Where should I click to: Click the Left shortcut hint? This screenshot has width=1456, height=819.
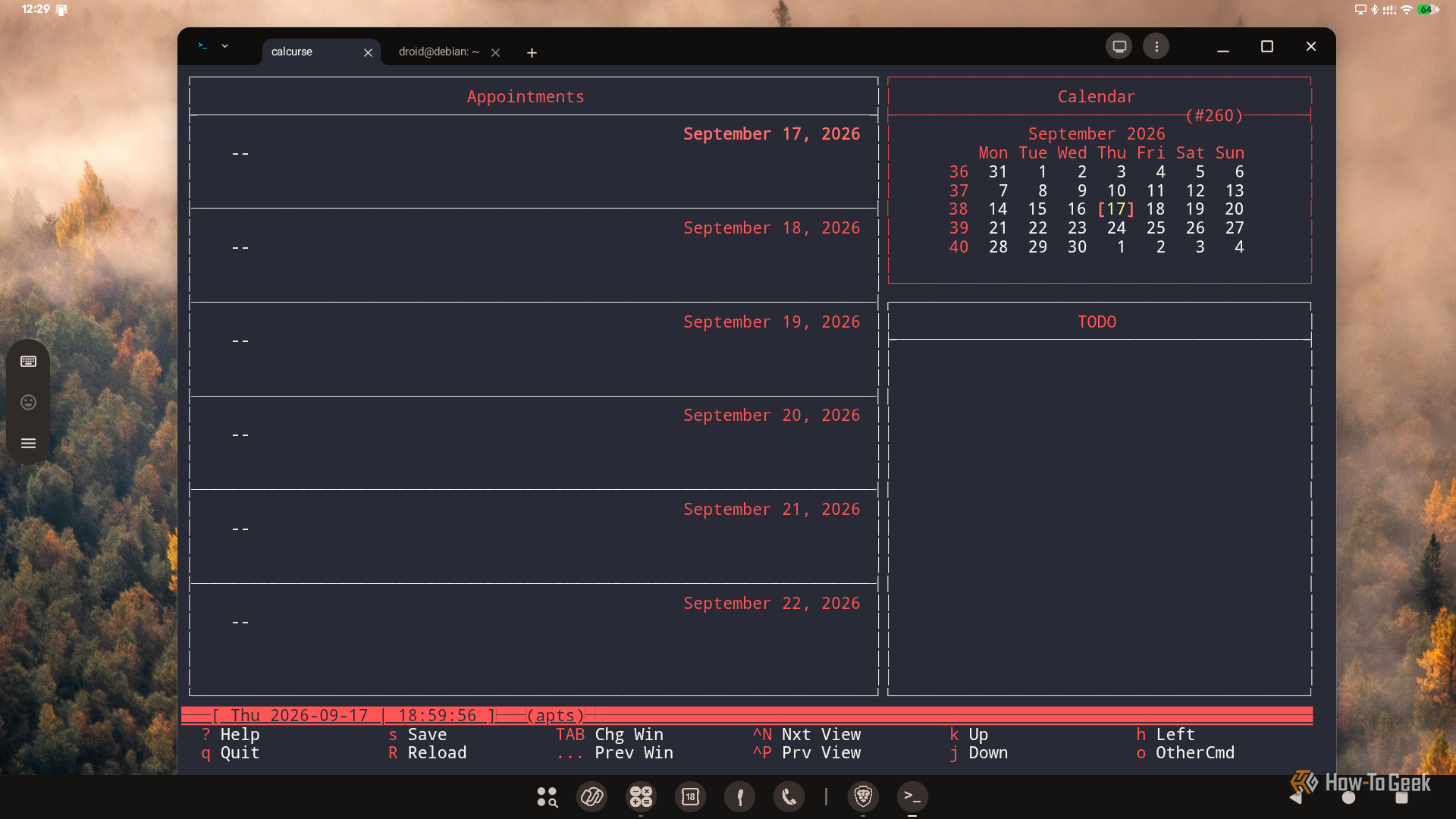click(1166, 734)
